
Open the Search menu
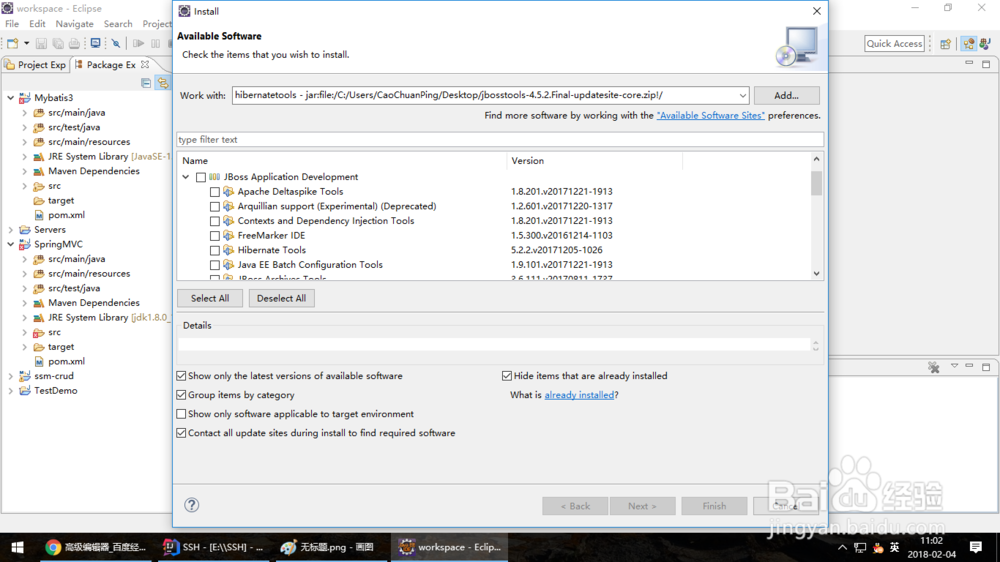click(x=118, y=24)
